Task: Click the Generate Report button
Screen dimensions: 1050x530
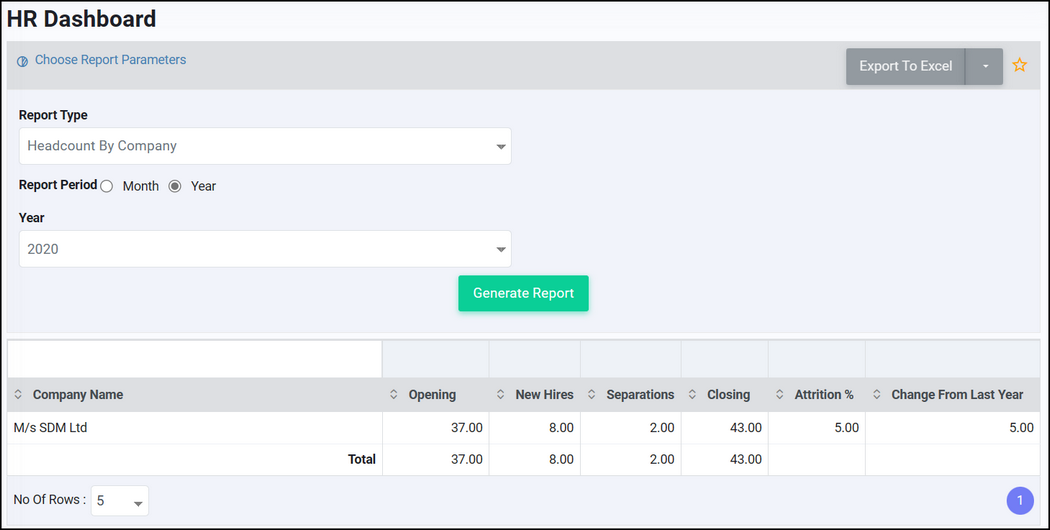Action: point(523,293)
